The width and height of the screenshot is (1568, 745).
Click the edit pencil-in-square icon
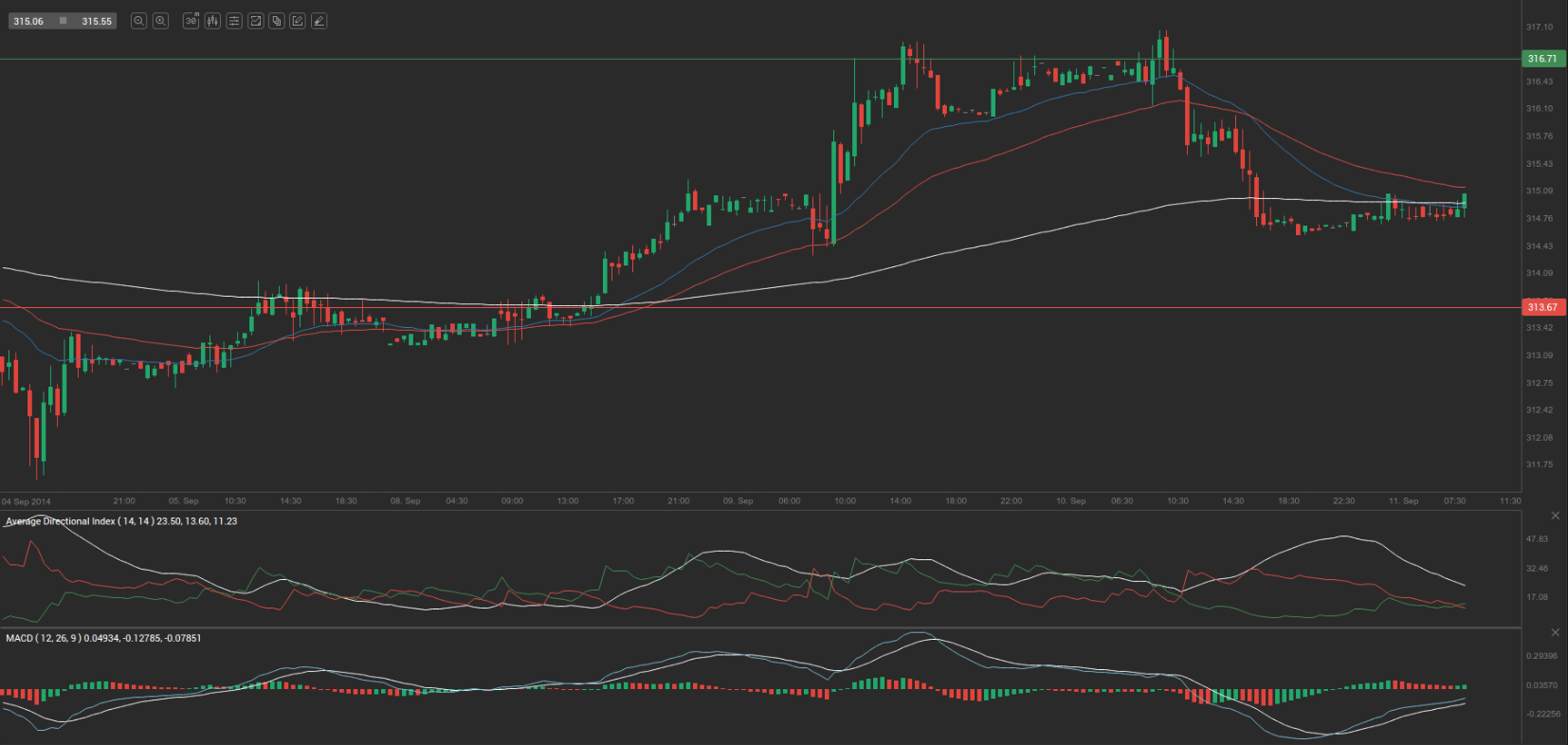(x=298, y=21)
